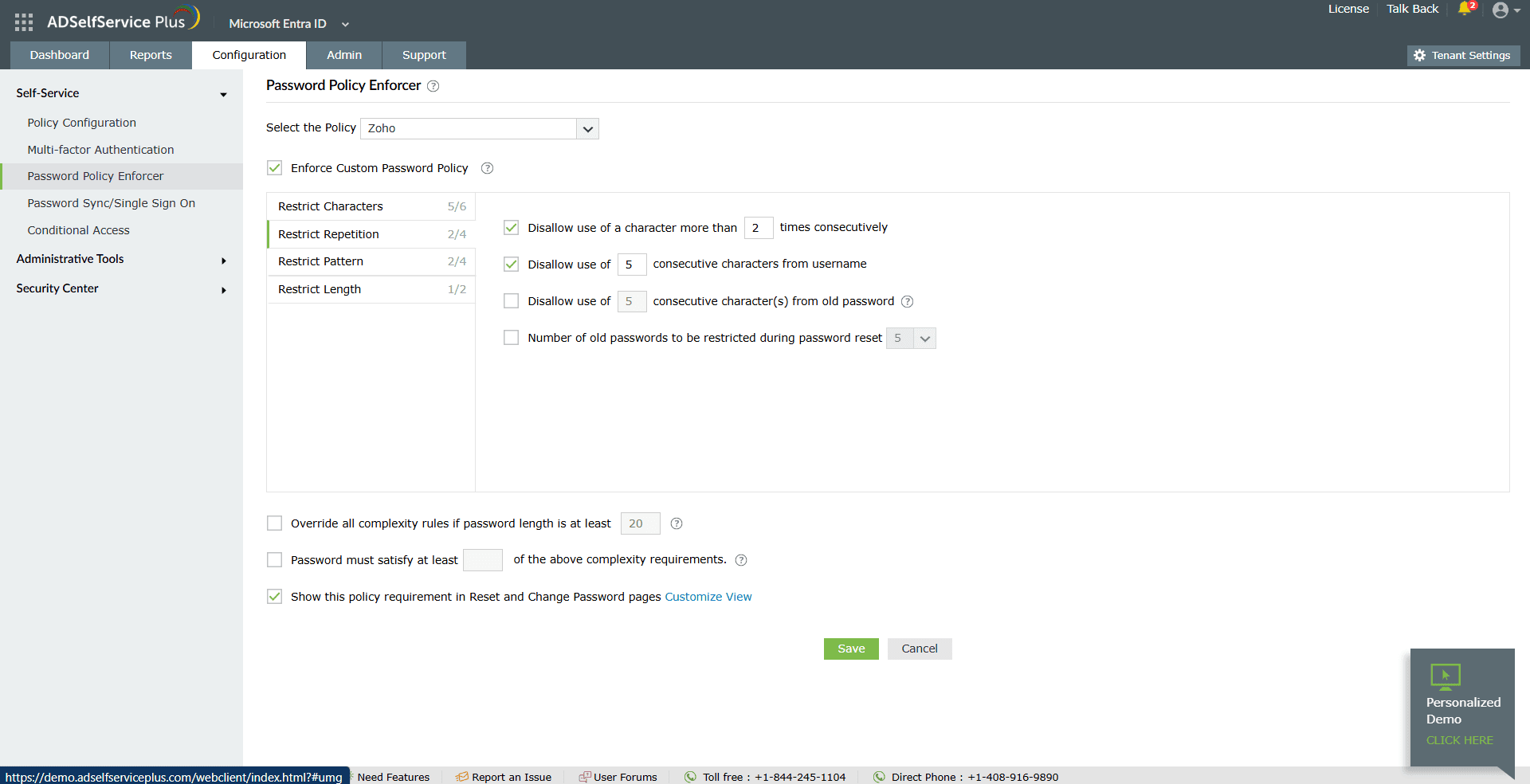Enable number of old passwords restriction checkbox
1530x784 pixels.
(x=512, y=338)
